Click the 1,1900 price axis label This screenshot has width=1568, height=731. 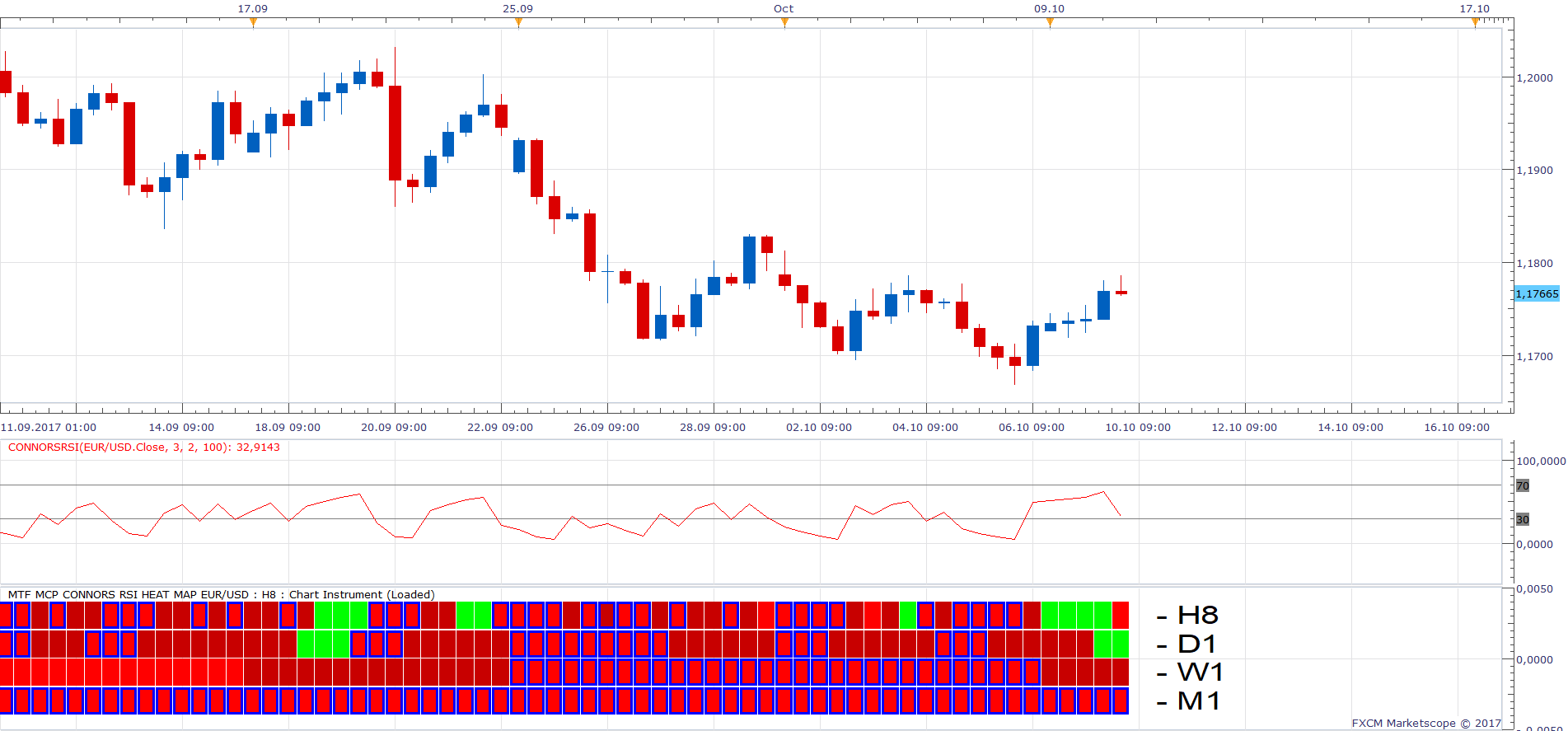1534,170
